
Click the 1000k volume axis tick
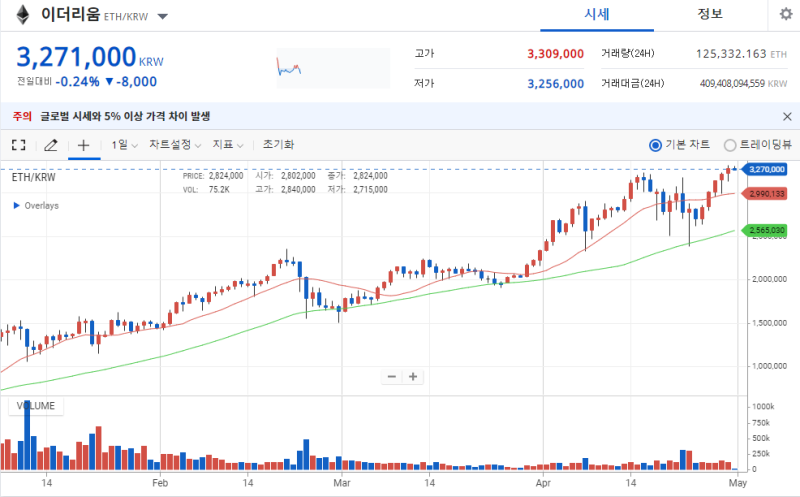[763, 407]
